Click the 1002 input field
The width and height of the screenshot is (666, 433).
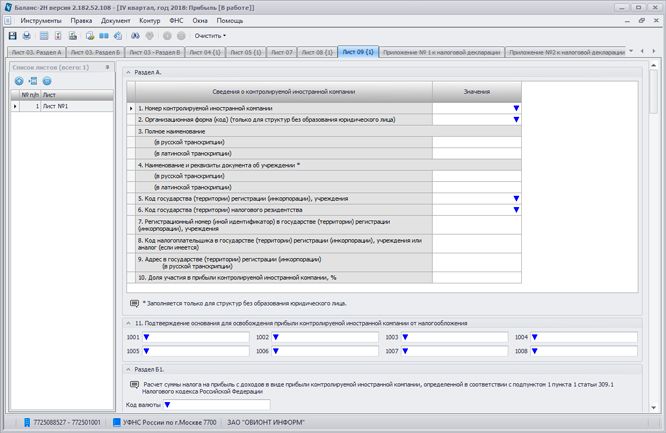tap(325, 337)
